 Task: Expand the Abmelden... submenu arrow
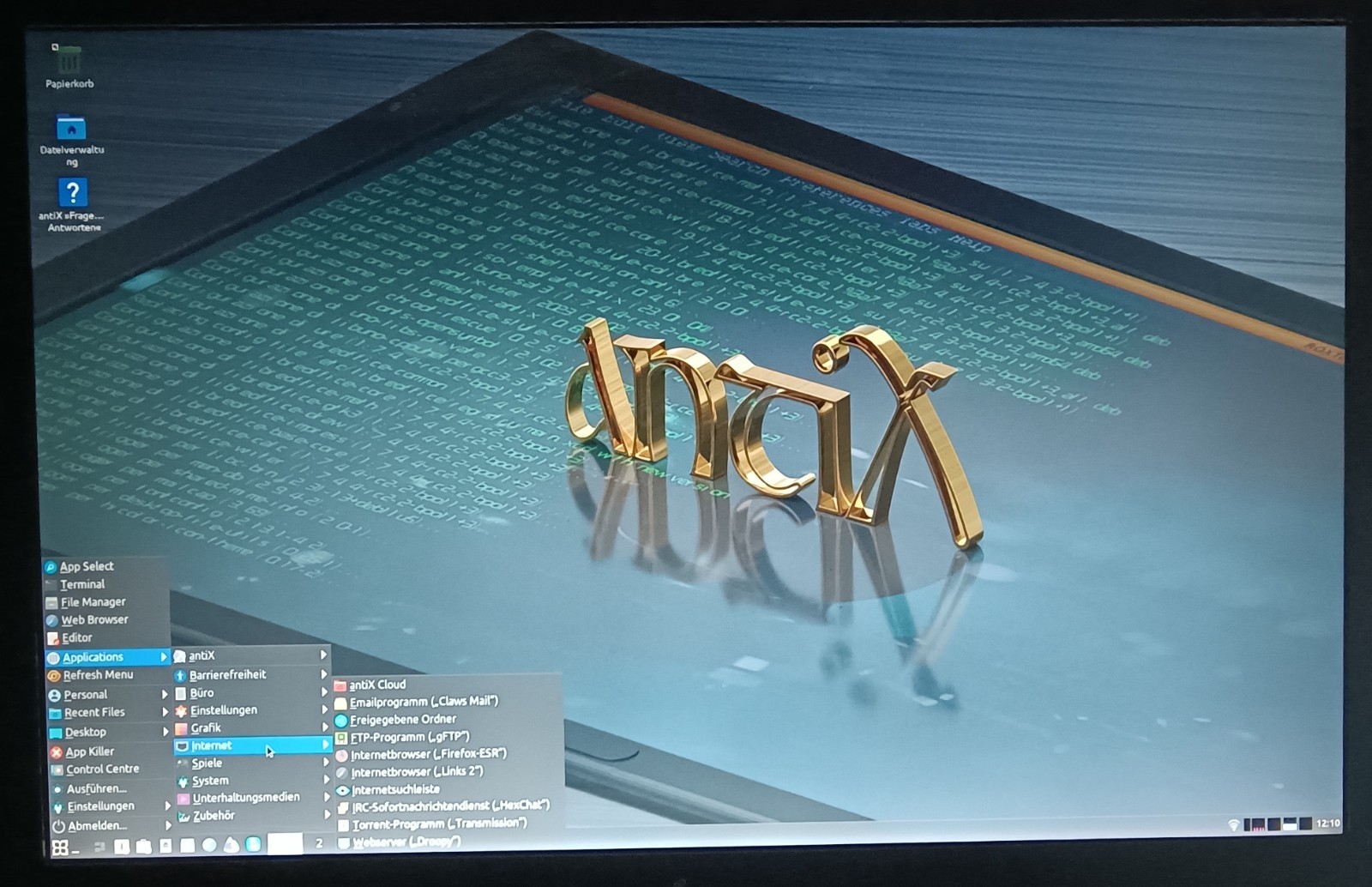pos(168,826)
